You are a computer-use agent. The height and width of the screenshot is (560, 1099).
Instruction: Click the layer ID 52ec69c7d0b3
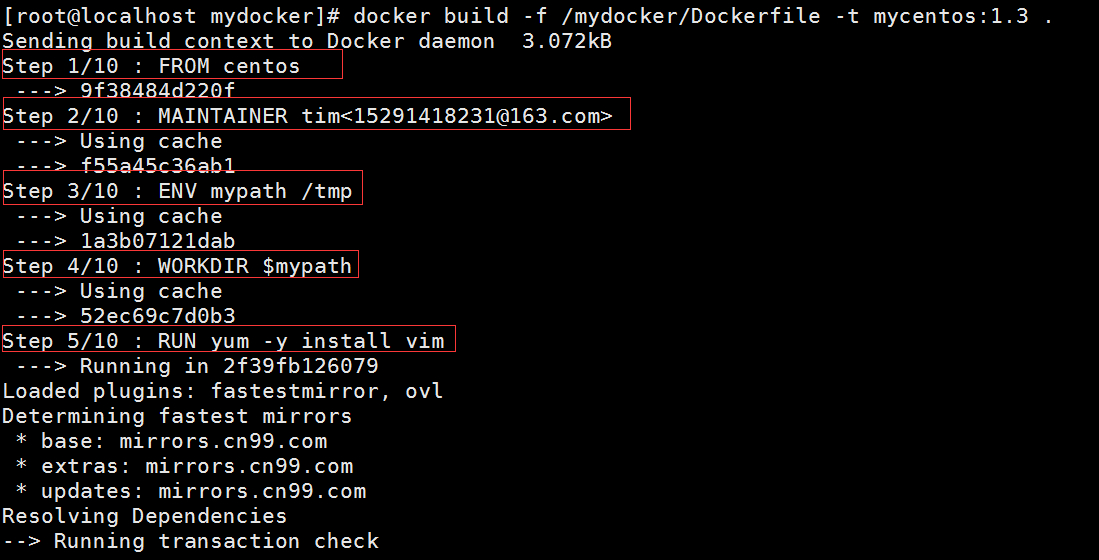(158, 316)
